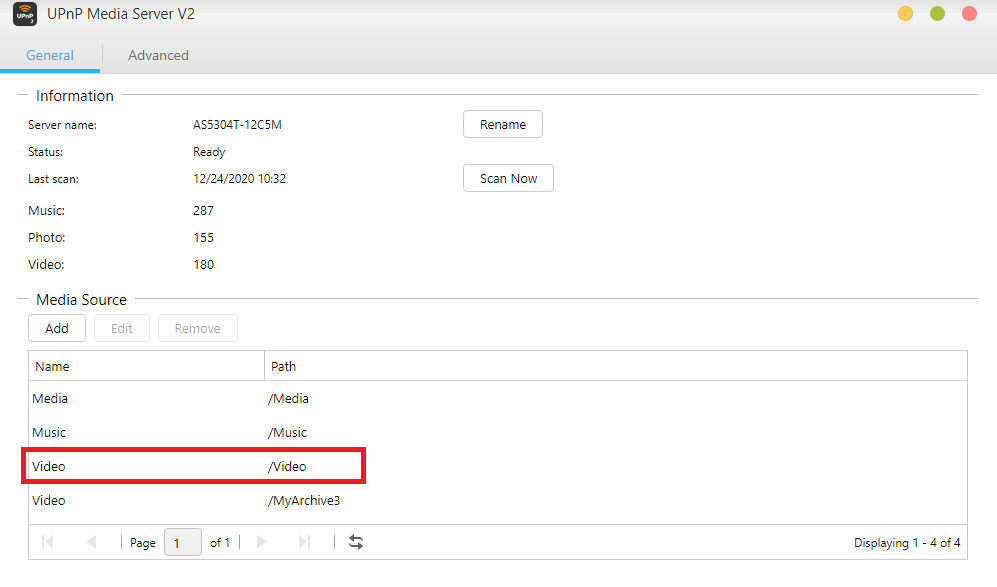Start a scan with Scan Now

click(508, 178)
